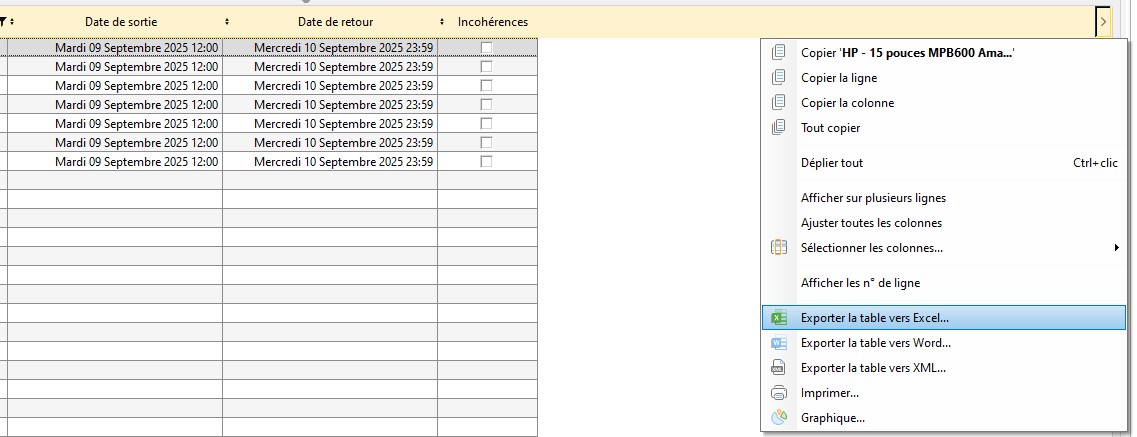Check the Incohérences checkbox in the last filled row
This screenshot has height=437, width=1137.
(x=487, y=162)
